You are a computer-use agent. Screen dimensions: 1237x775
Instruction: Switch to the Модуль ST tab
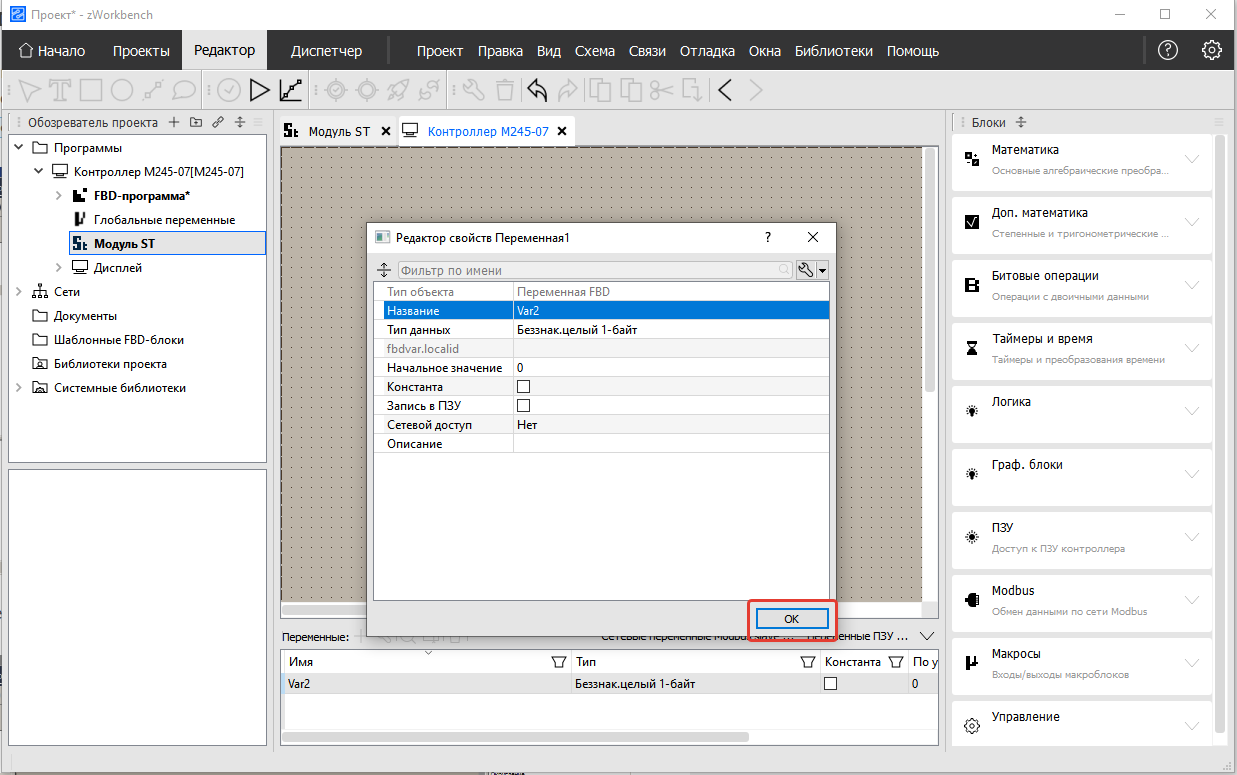338,132
